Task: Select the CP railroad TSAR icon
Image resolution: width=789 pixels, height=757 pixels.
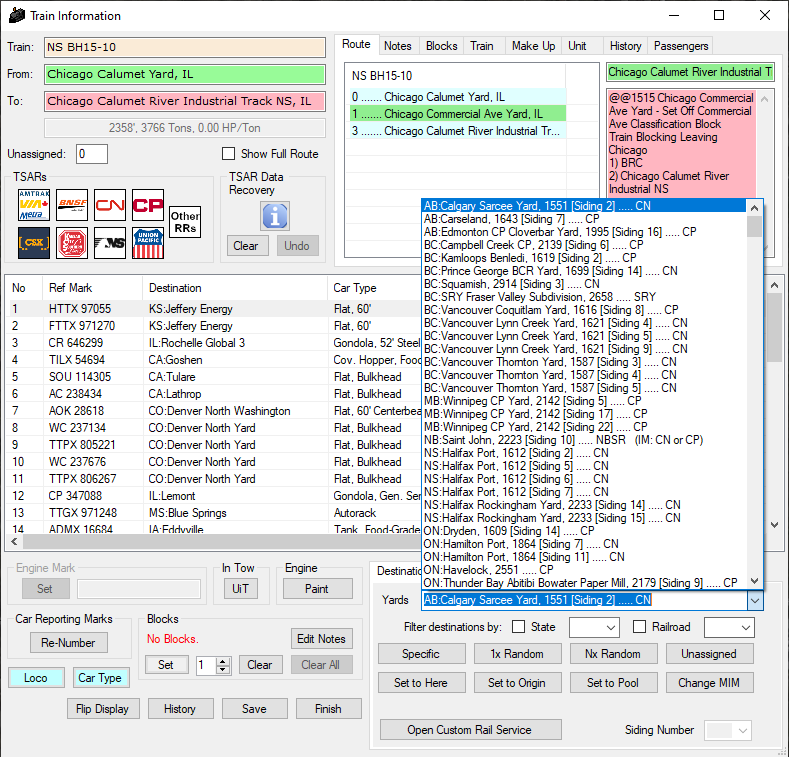Action: point(148,205)
